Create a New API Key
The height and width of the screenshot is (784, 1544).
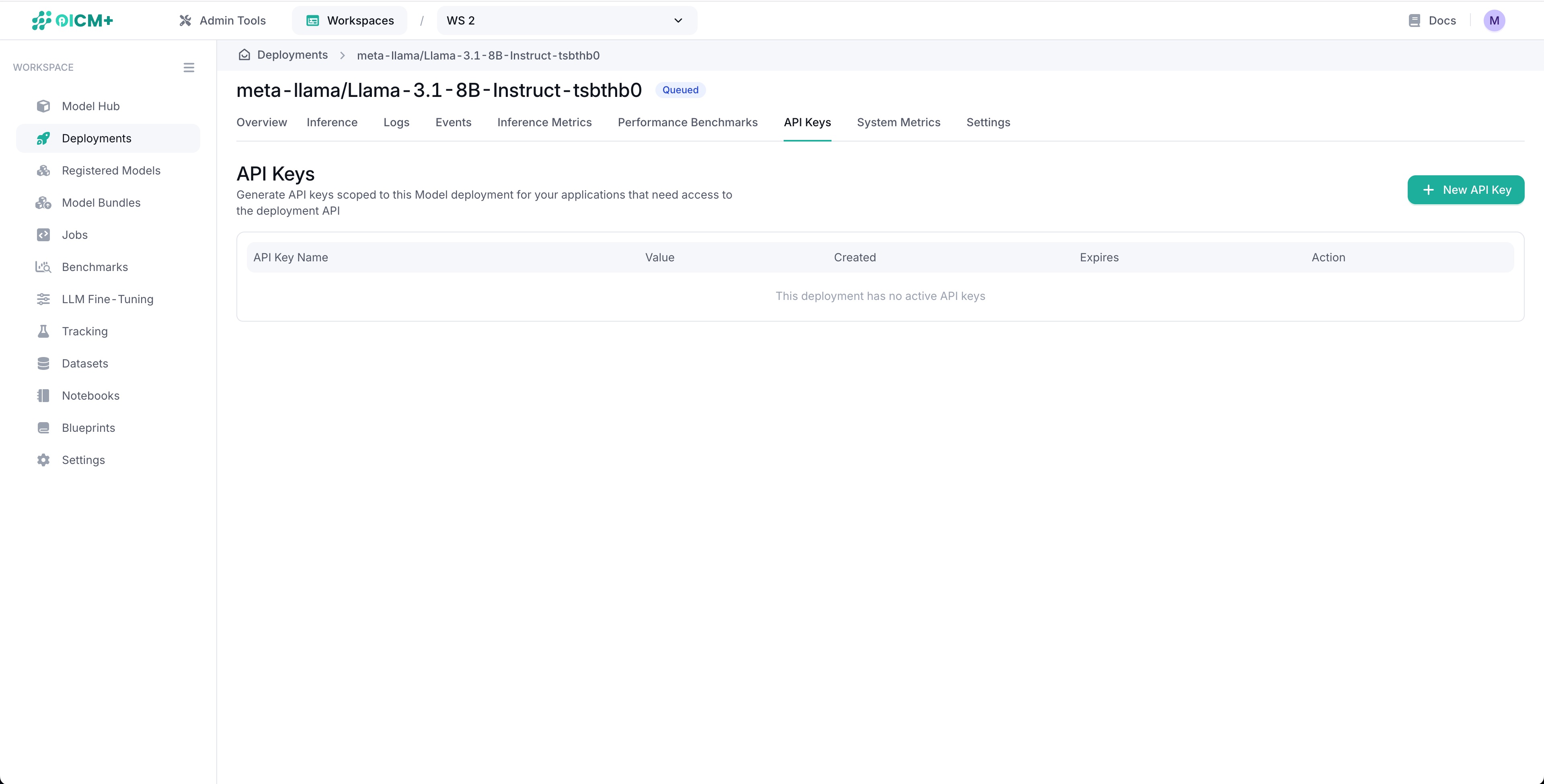(1466, 190)
